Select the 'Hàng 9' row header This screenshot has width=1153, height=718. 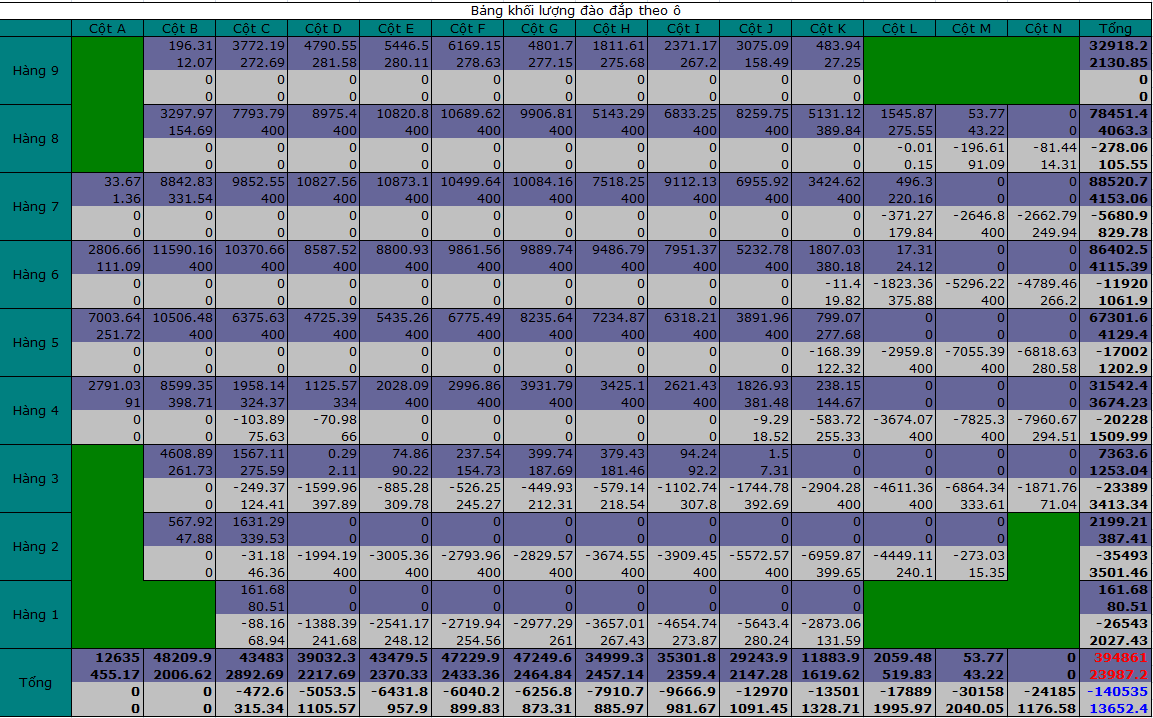pos(36,71)
